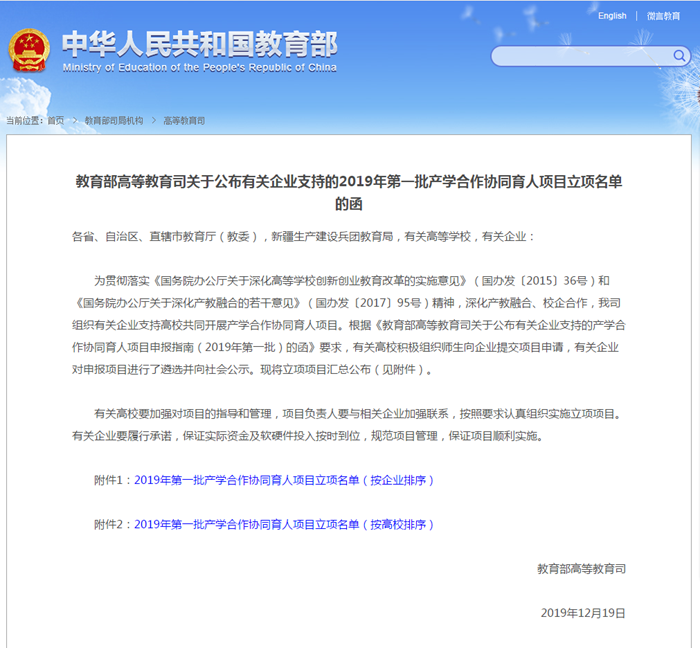
Task: Click the 当前位置 breadcrumb label
Action: [25, 120]
